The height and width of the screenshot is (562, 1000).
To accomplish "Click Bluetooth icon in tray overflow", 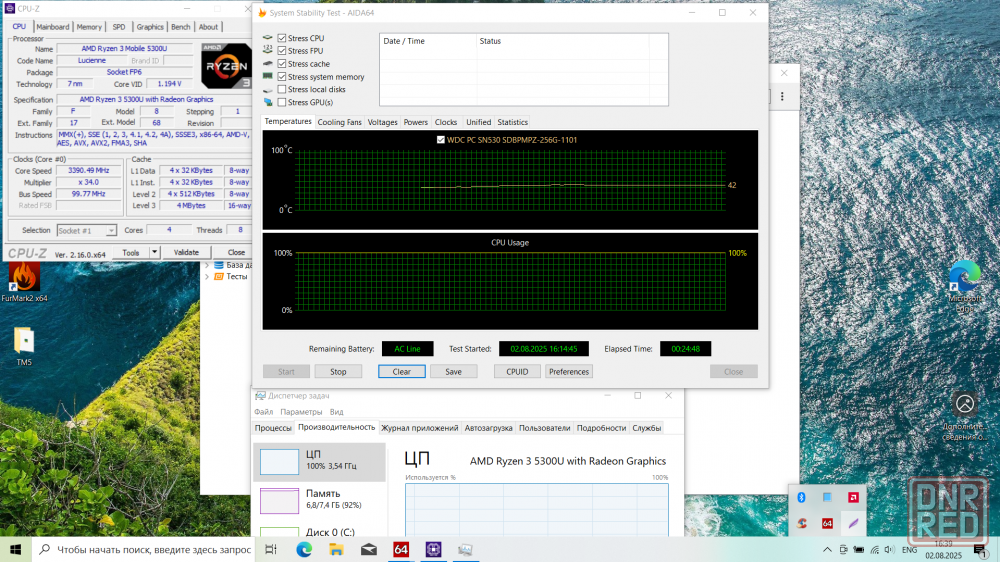I will point(802,497).
